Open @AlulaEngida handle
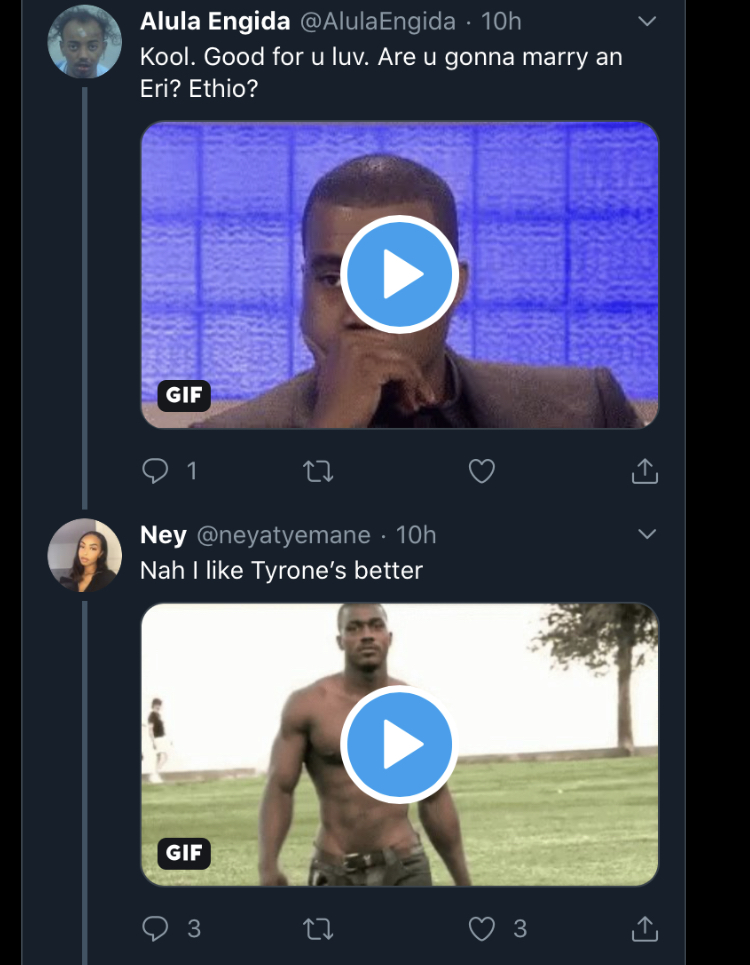This screenshot has height=965, width=750. pyautogui.click(x=376, y=21)
